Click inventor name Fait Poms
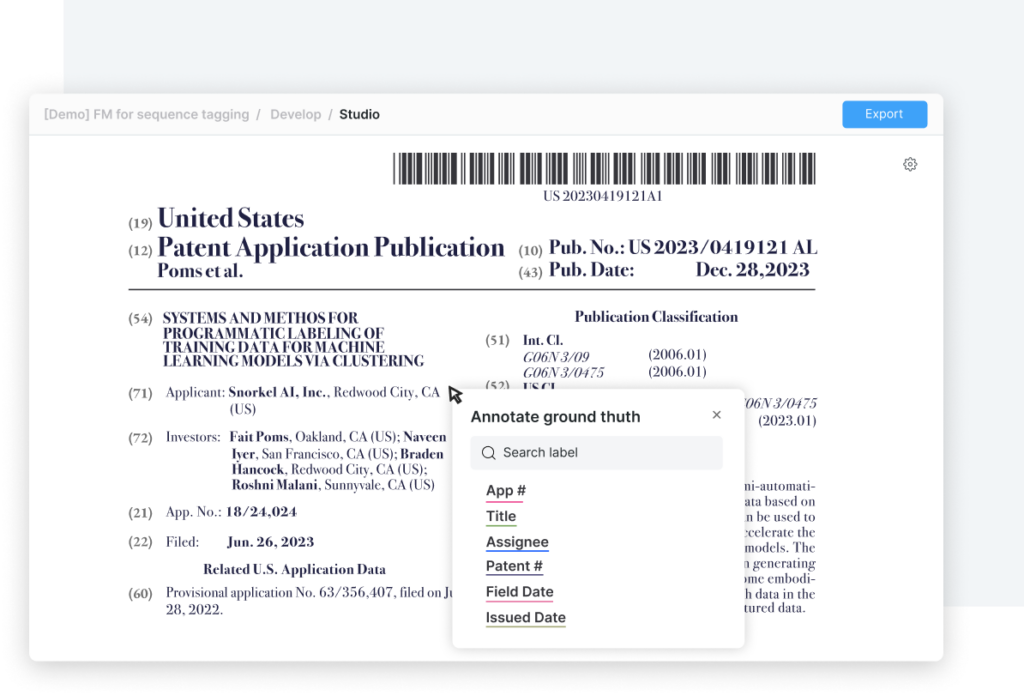Viewport: 1024px width, 696px height. pos(260,437)
